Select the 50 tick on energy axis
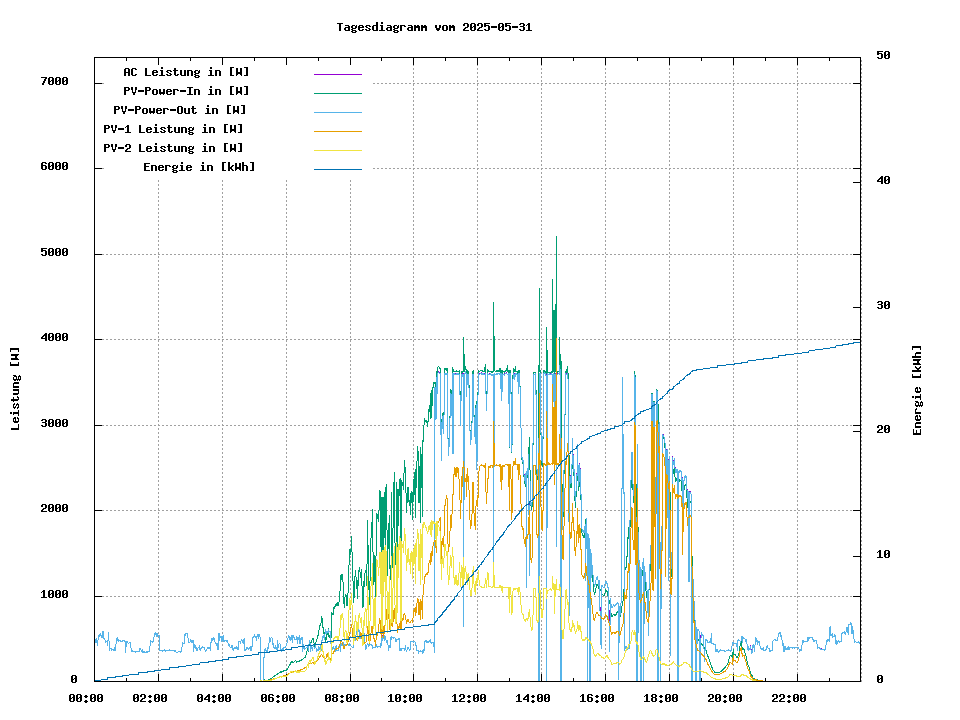 (x=883, y=56)
